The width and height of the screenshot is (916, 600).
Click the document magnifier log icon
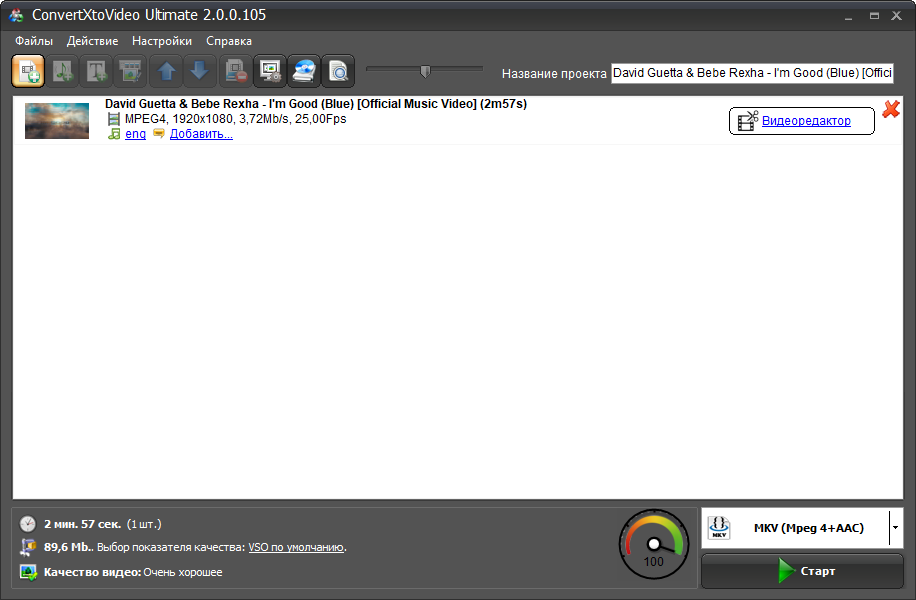click(338, 71)
